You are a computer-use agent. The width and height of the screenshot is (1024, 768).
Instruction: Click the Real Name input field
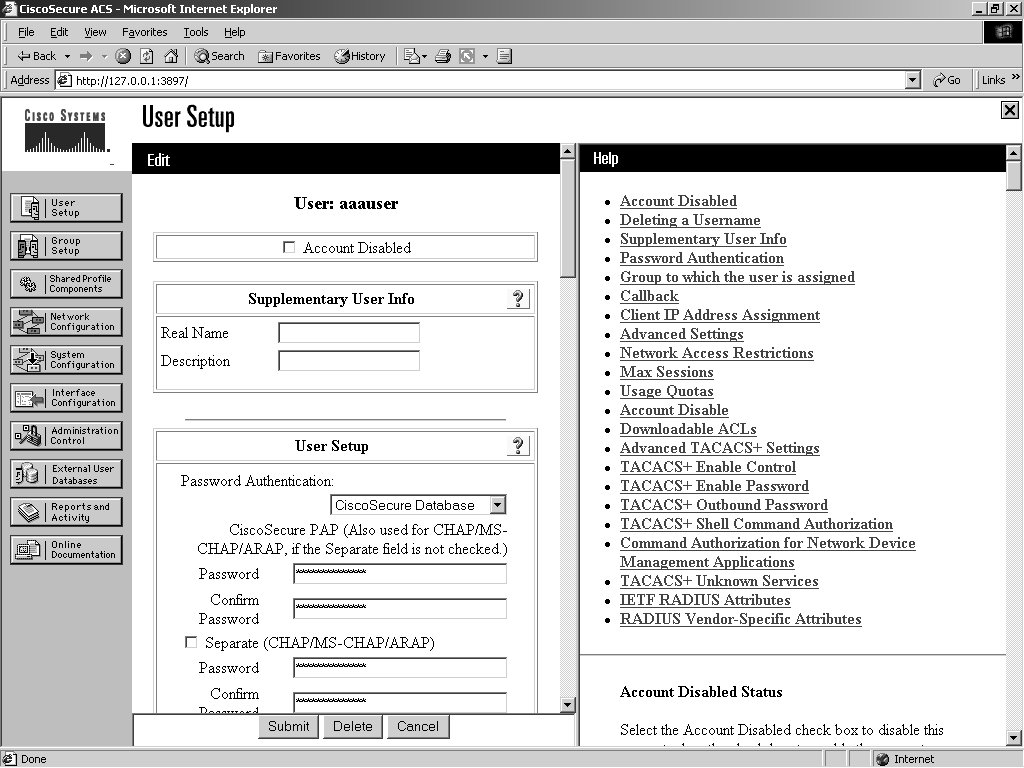coord(349,332)
